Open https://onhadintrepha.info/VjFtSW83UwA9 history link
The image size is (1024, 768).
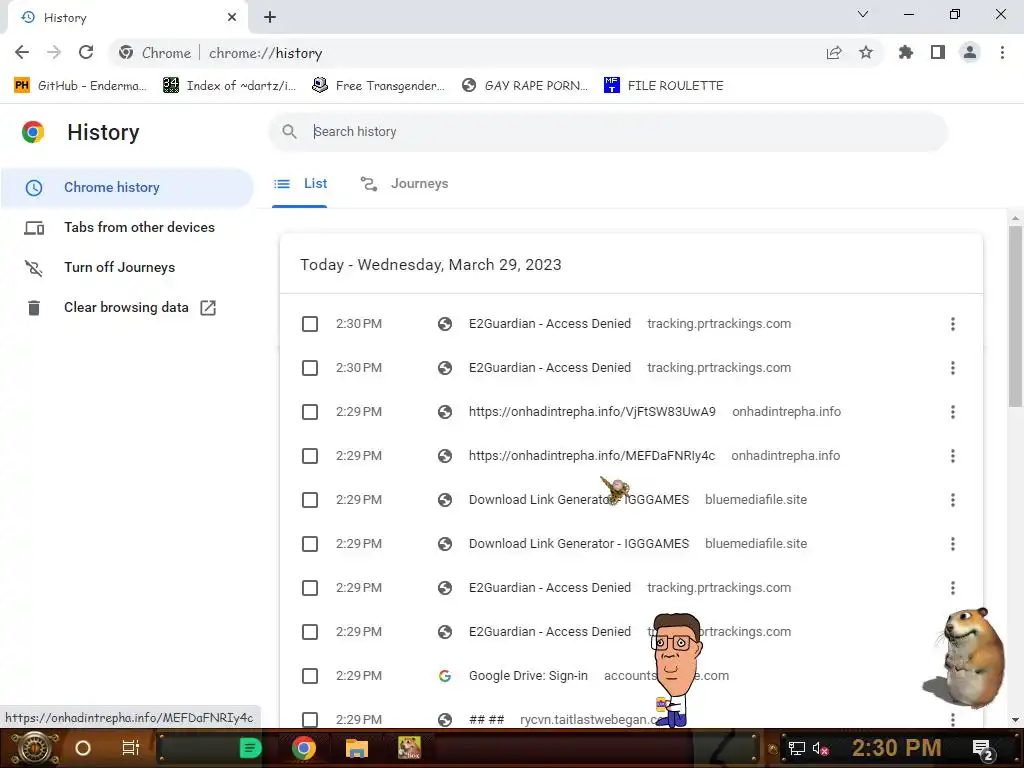pos(592,412)
